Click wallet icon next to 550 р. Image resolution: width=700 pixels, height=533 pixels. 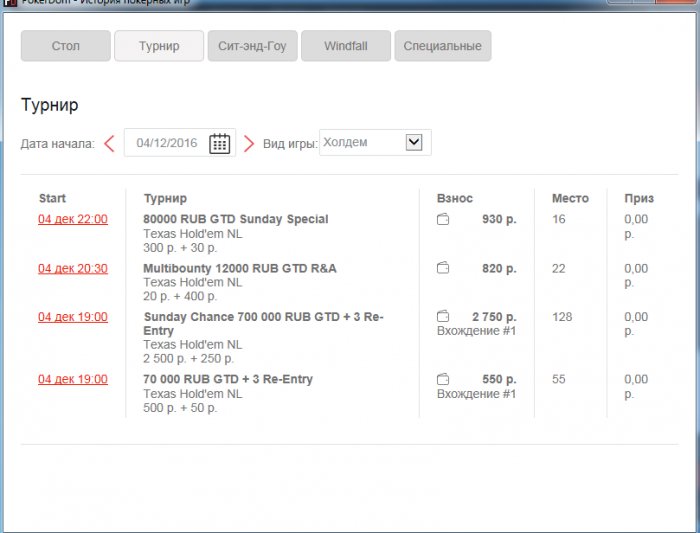[443, 379]
